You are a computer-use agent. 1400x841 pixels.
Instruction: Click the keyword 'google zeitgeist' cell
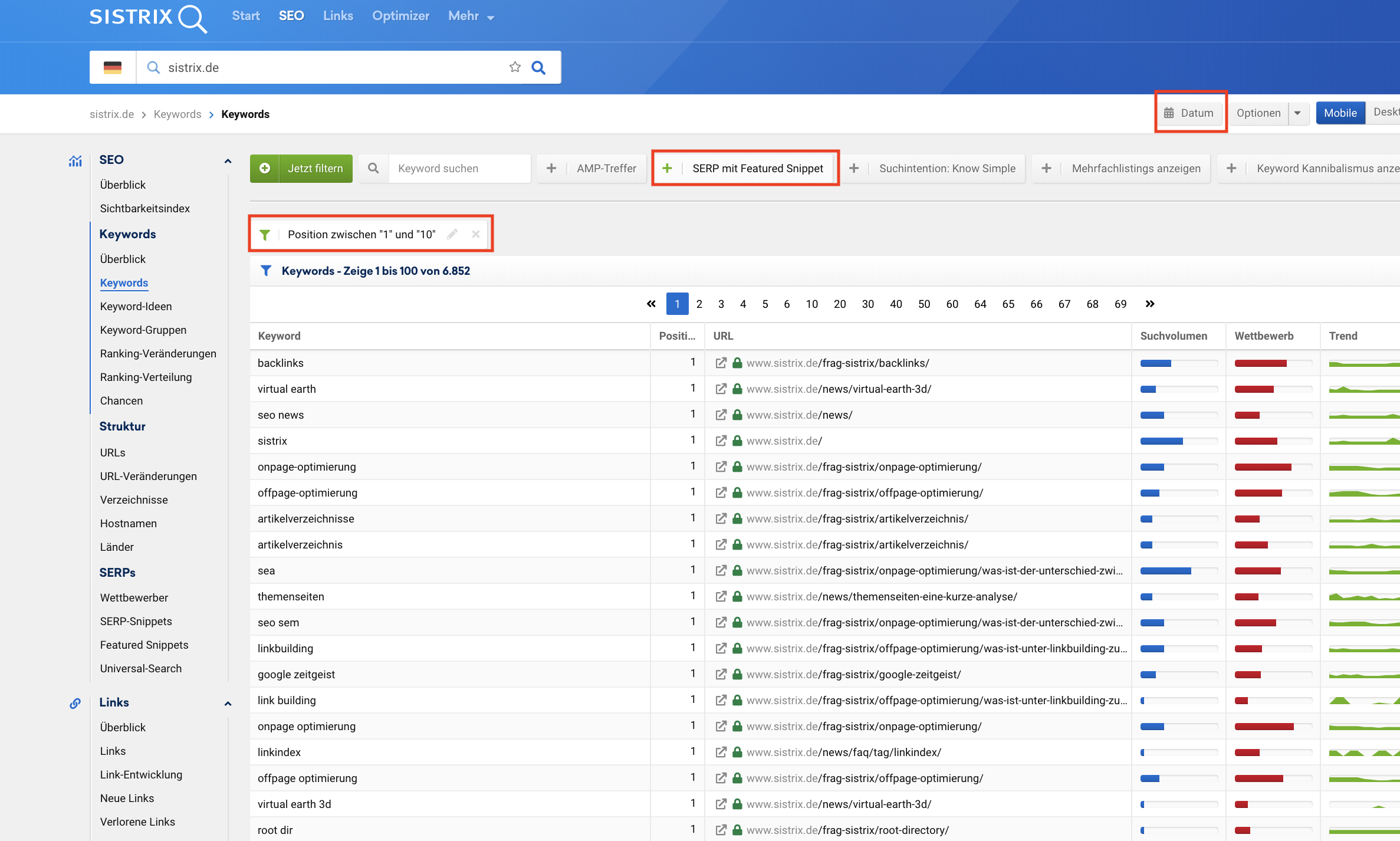click(296, 674)
